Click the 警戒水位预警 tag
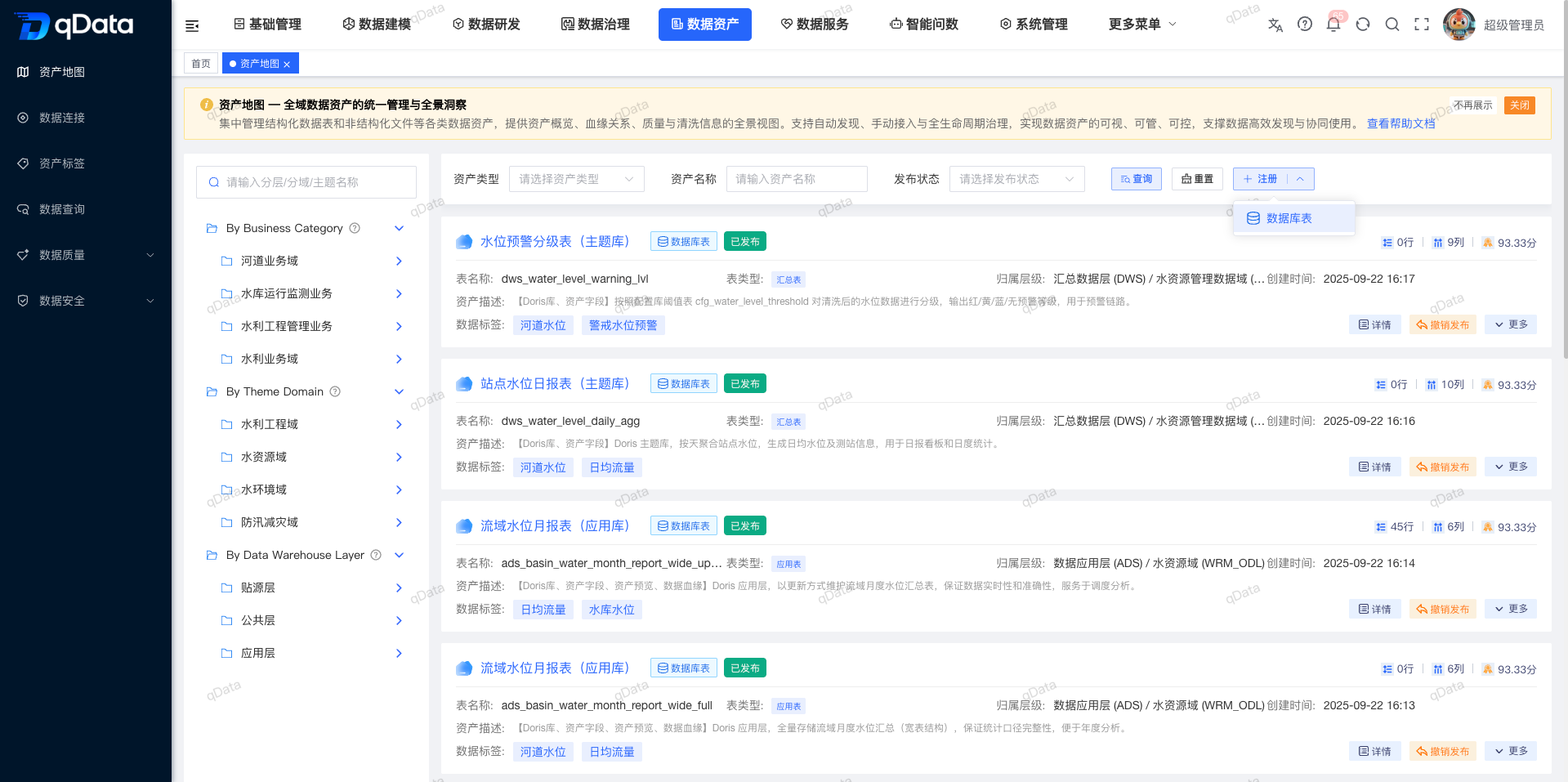This screenshot has height=782, width=1568. tap(623, 325)
